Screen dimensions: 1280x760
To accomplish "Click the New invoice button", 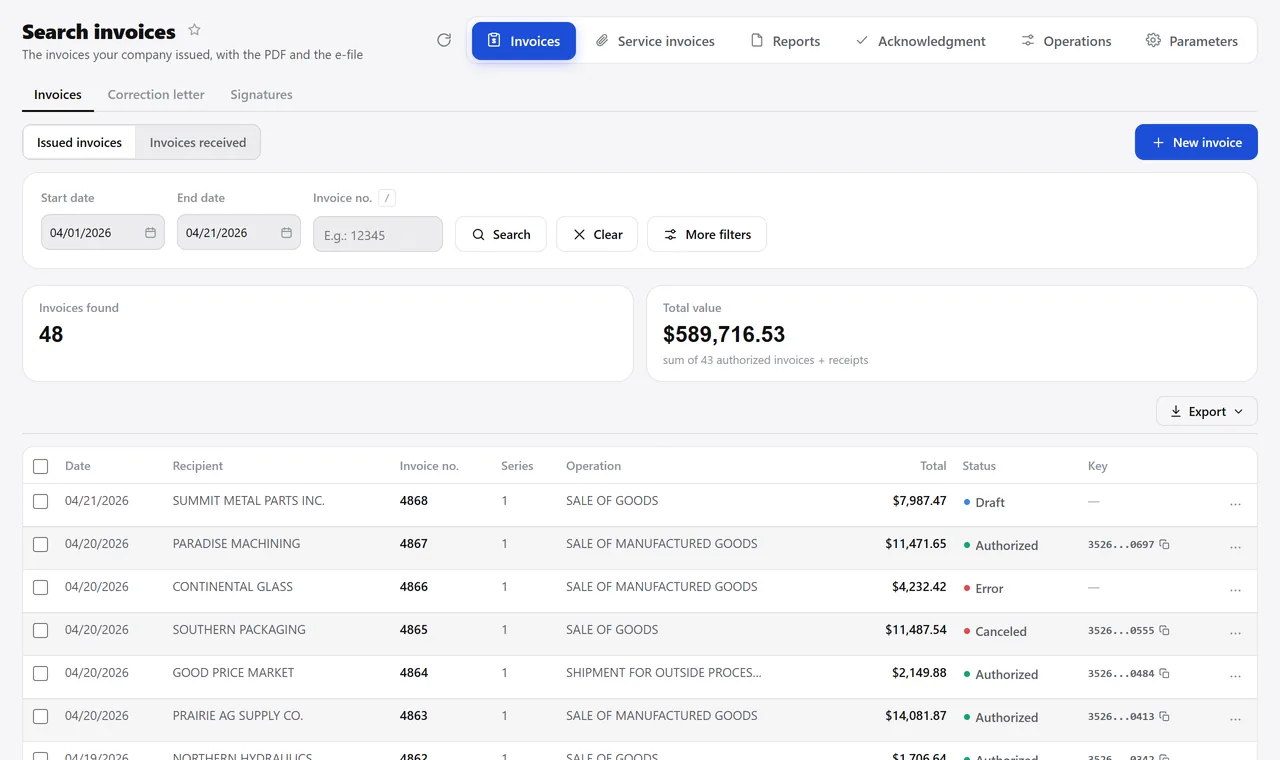I will click(1196, 142).
